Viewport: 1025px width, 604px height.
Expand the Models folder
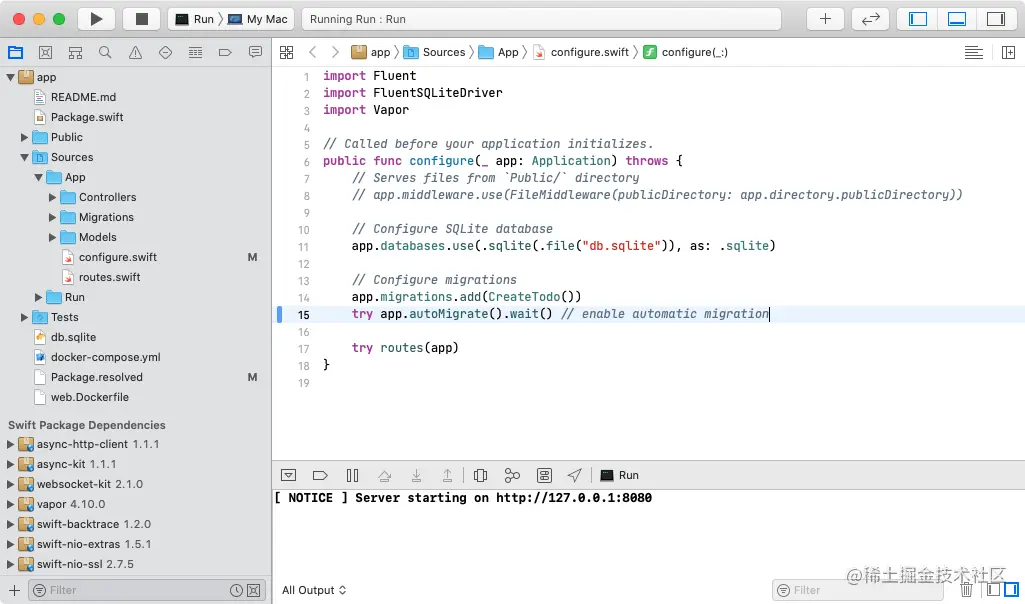[52, 237]
